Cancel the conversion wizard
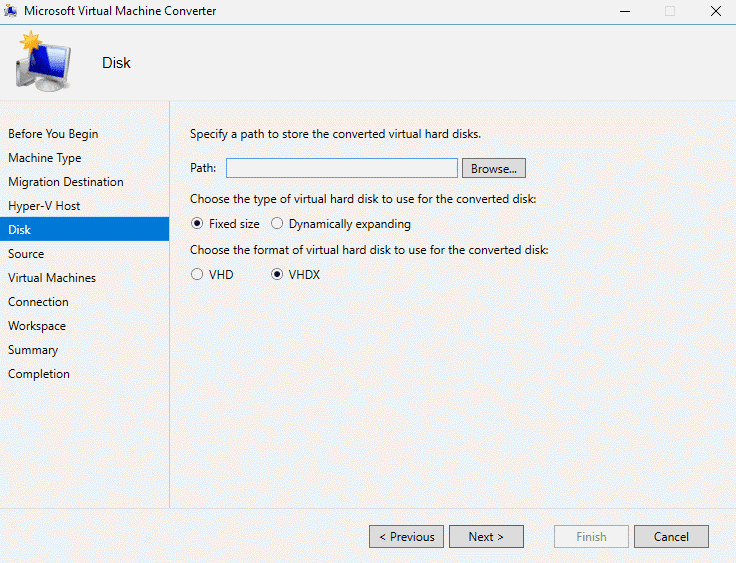 click(671, 537)
